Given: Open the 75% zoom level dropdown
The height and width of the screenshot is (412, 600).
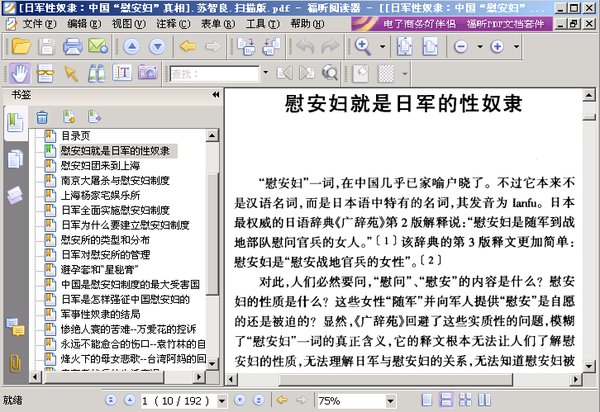Looking at the screenshot, I should tap(390, 401).
